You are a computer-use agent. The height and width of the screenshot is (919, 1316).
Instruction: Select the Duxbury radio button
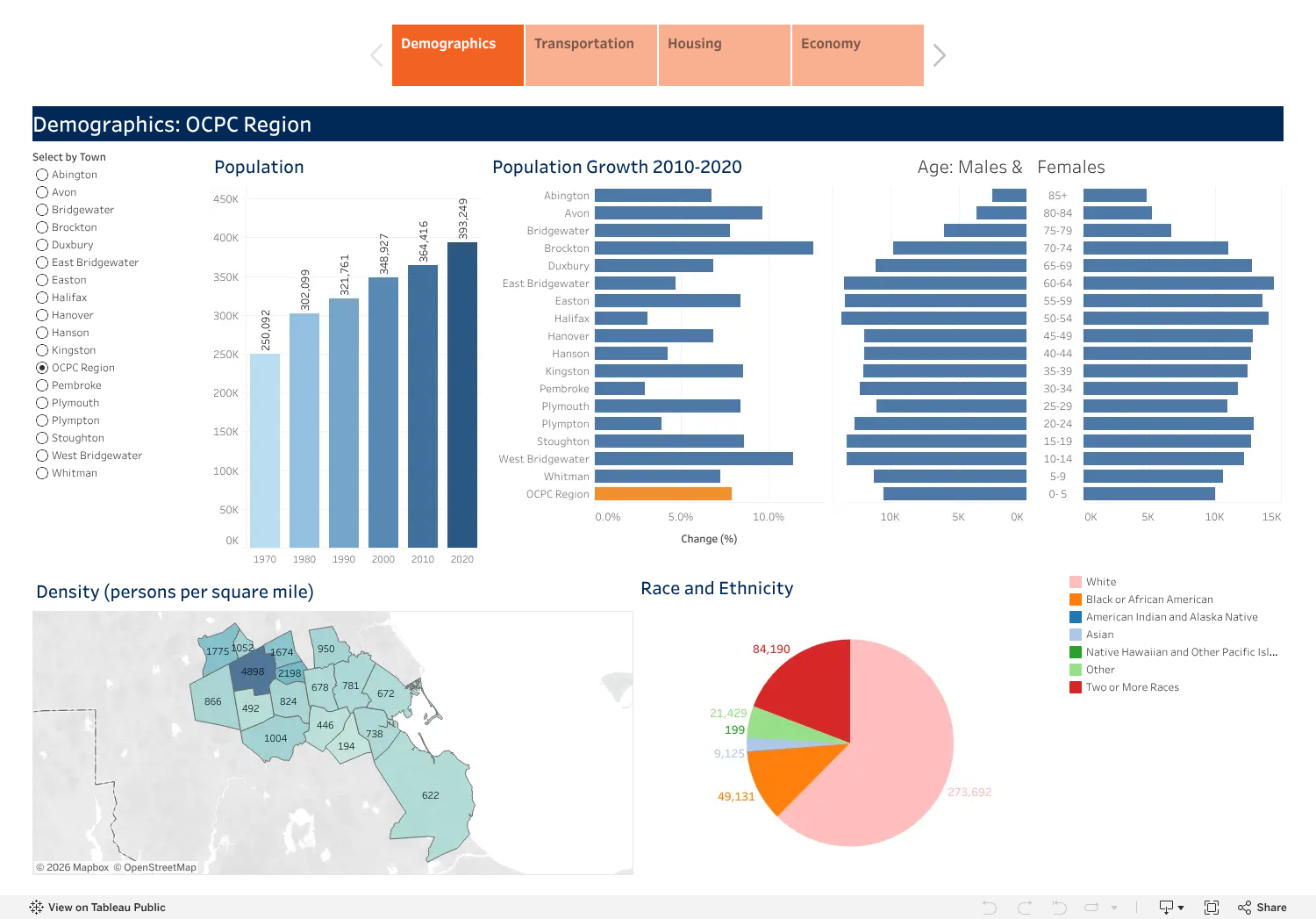tap(42, 245)
